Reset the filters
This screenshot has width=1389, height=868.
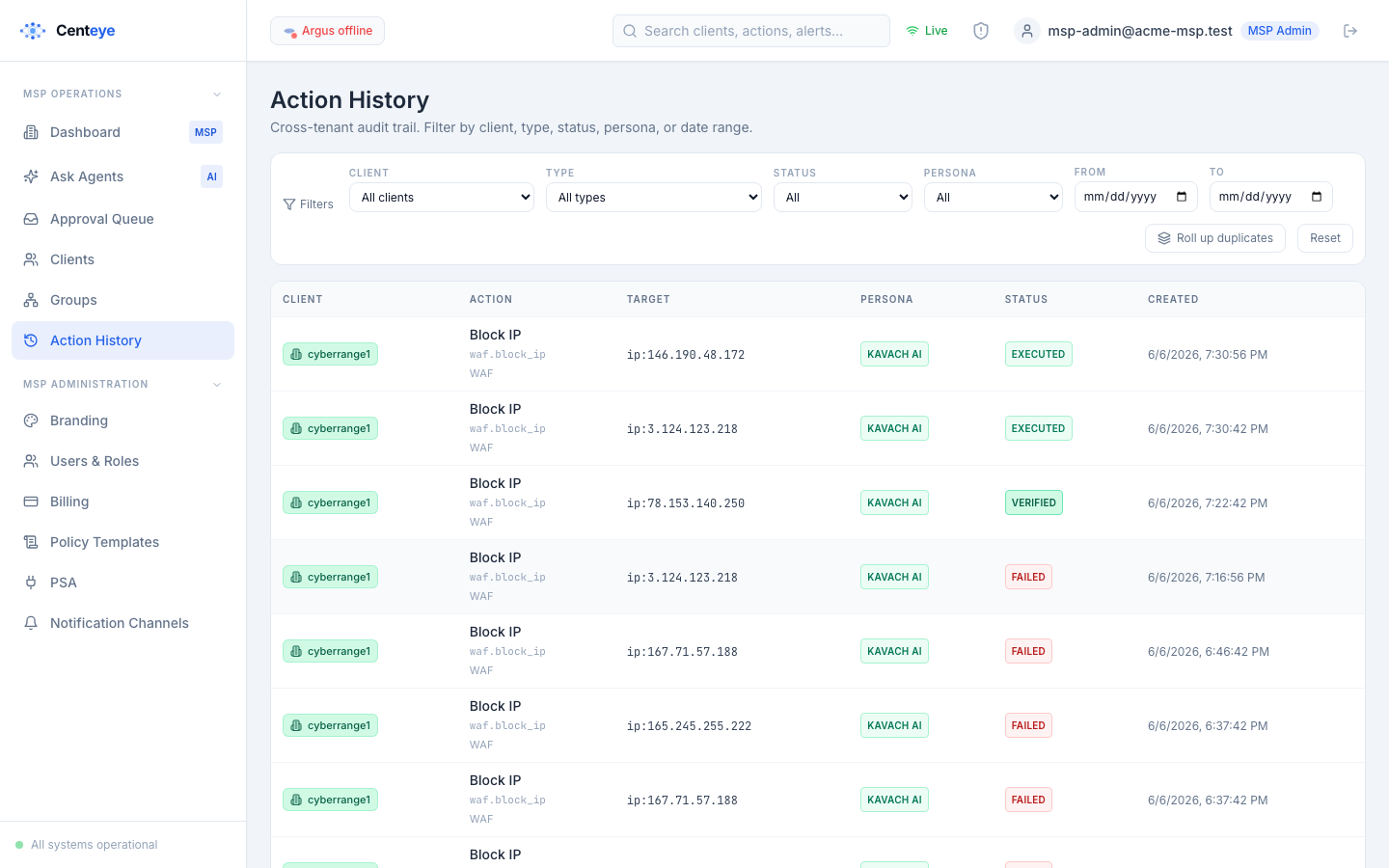(1325, 238)
